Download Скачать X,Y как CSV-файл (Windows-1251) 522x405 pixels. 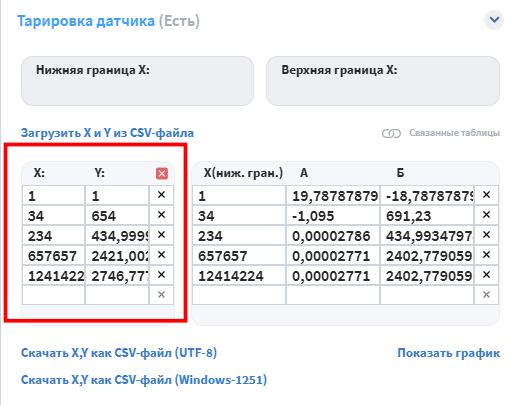(144, 380)
